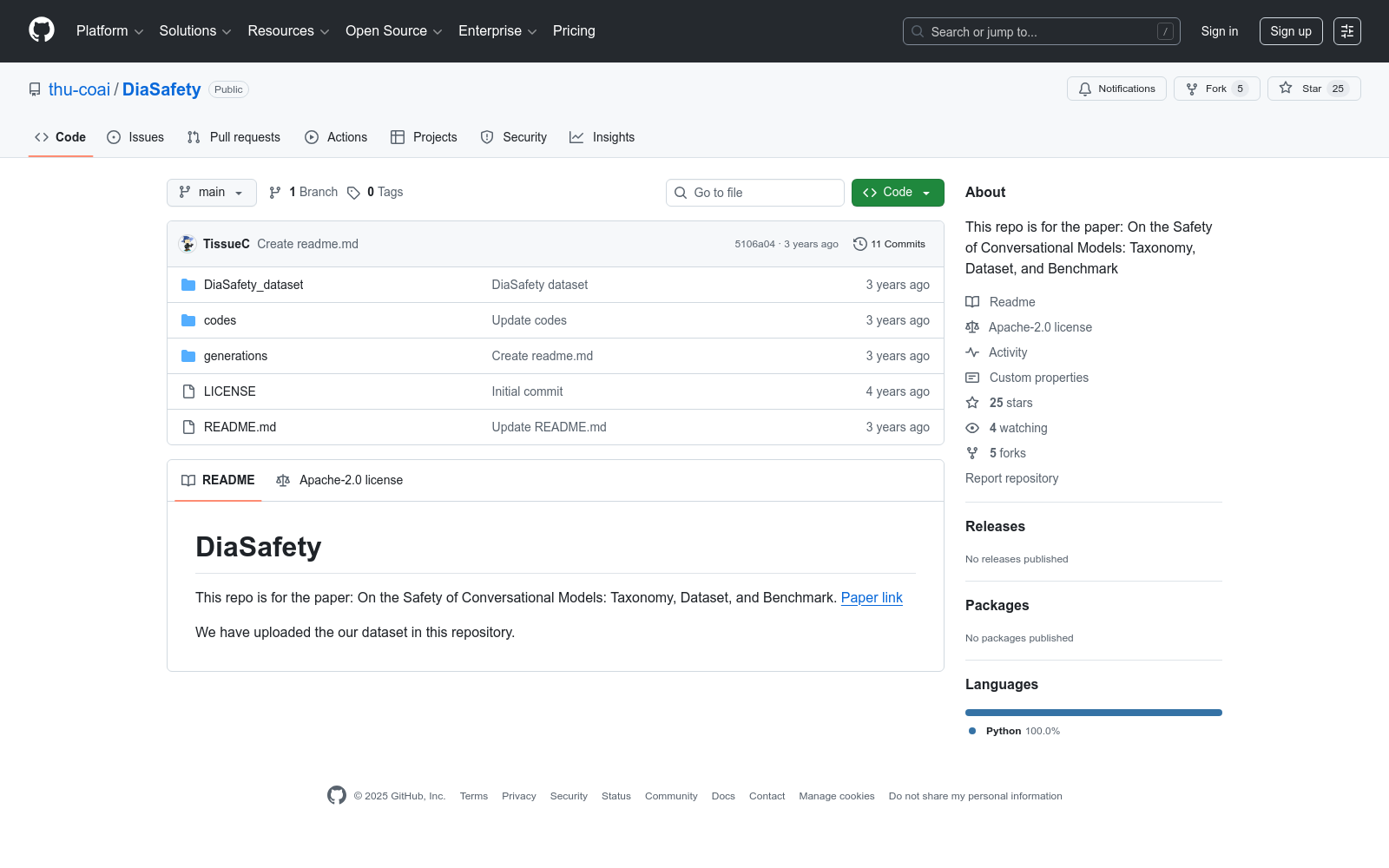The image size is (1389, 868).
Task: View the 11 Commits history
Action: tap(889, 244)
